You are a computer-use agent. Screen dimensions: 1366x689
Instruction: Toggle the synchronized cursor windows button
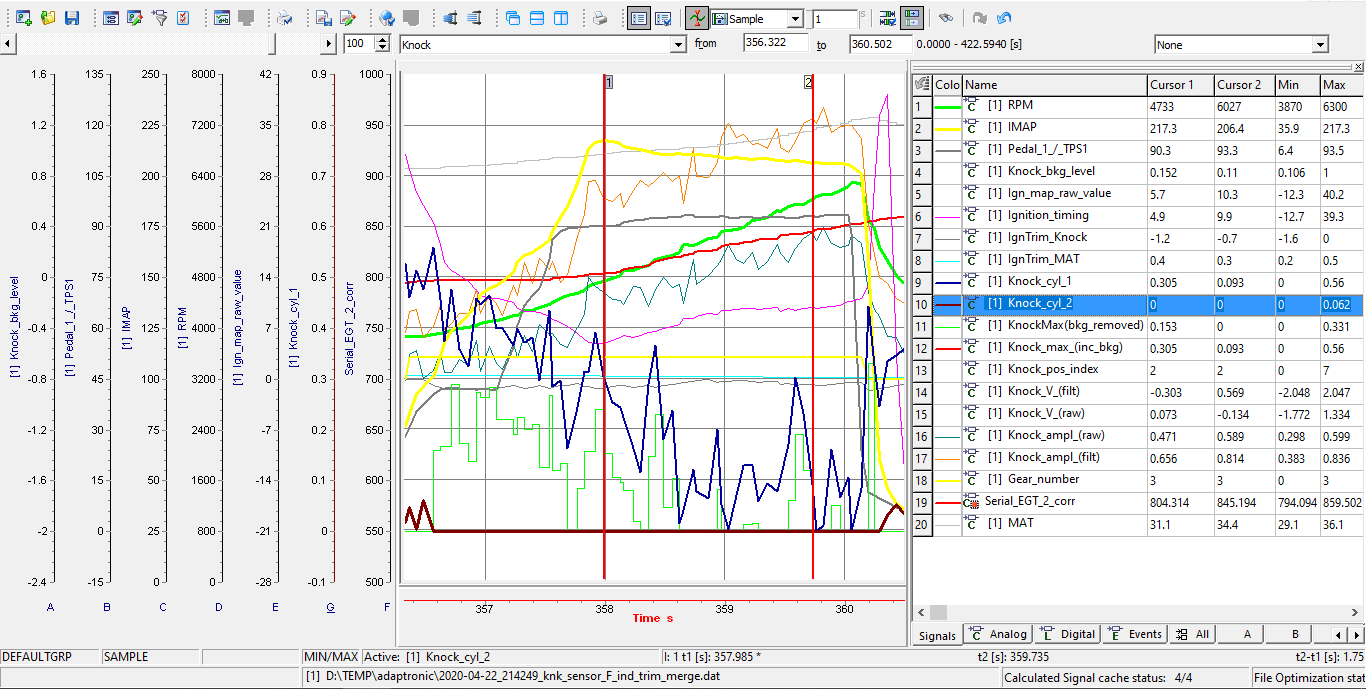pyautogui.click(x=911, y=18)
